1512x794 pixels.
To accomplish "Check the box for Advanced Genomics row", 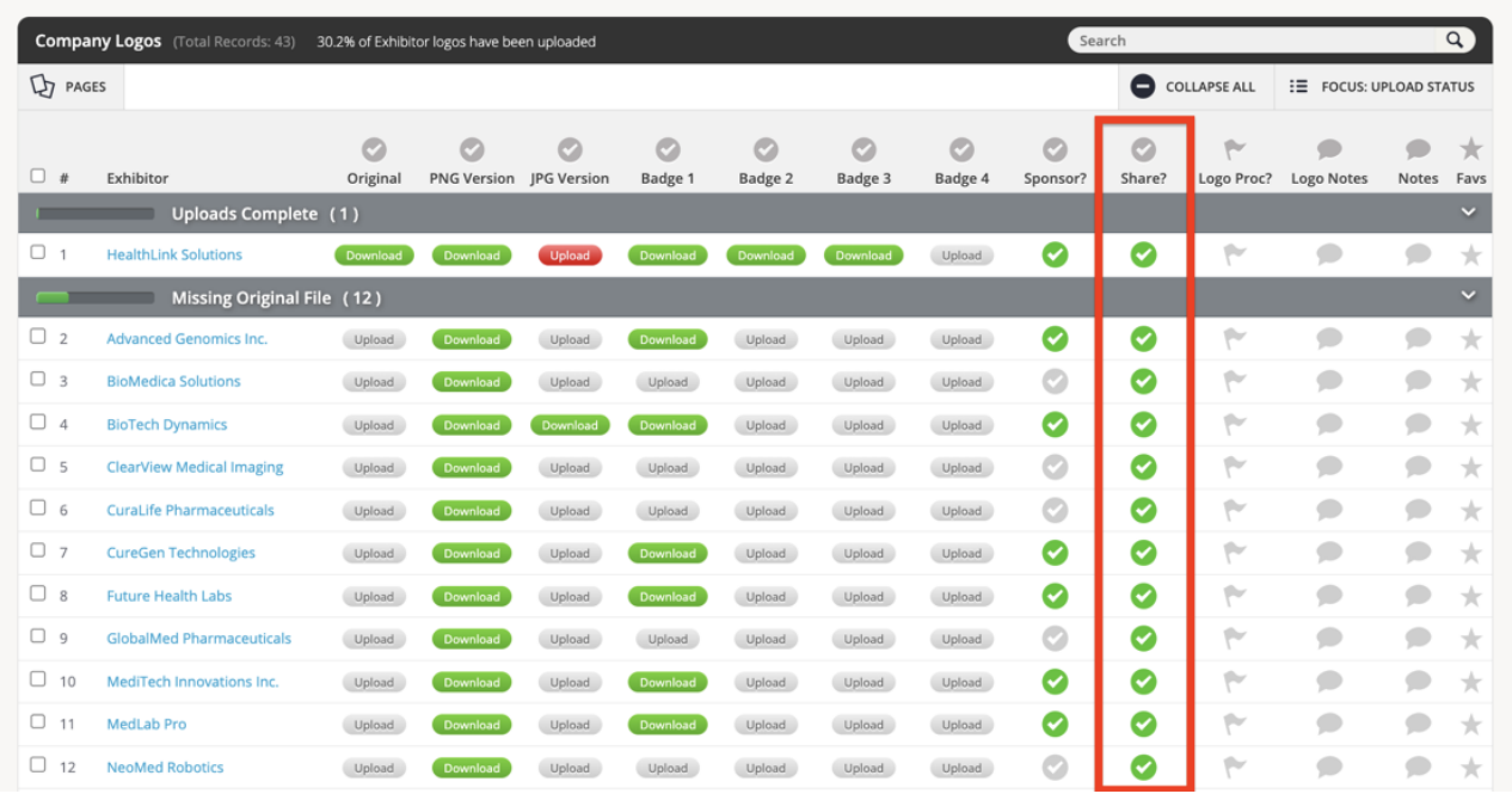I will coord(38,336).
